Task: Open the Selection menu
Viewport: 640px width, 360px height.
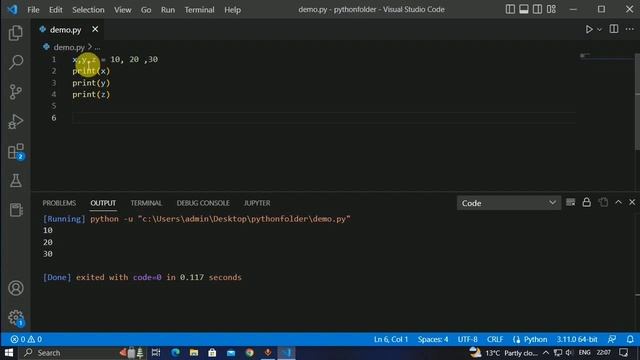Action: (88, 9)
